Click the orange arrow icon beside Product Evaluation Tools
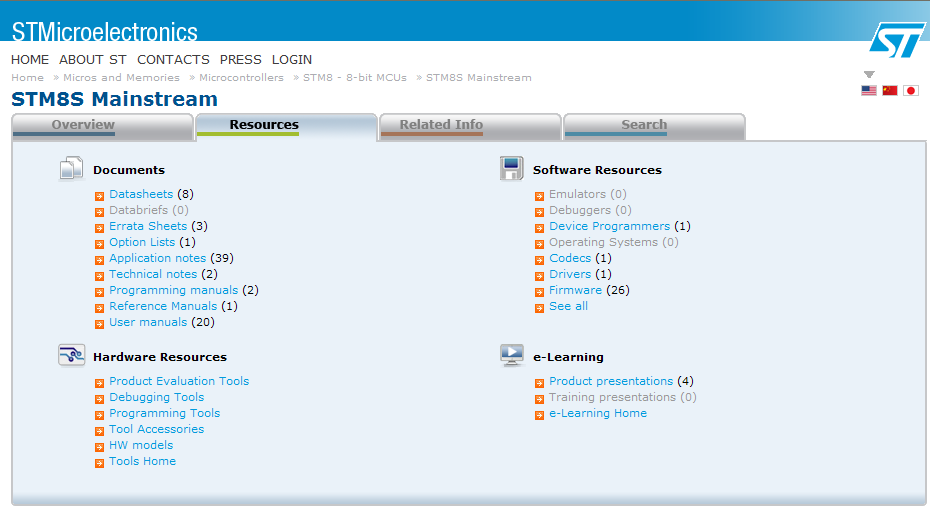Image resolution: width=930 pixels, height=509 pixels. (x=100, y=383)
